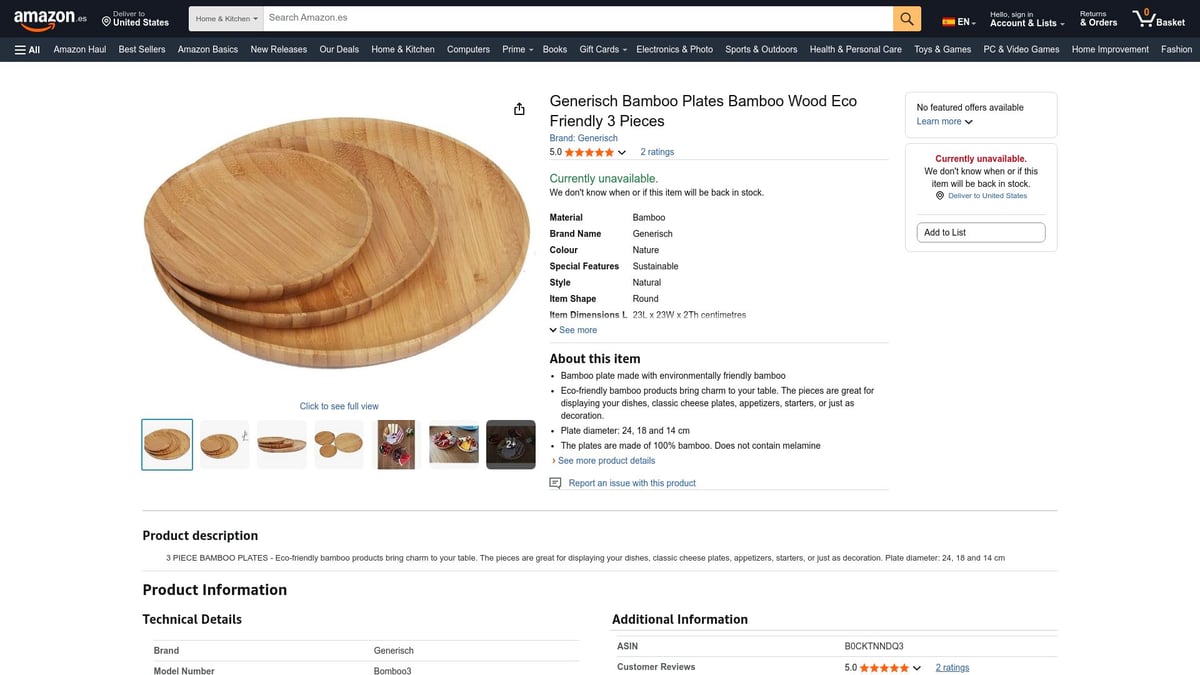Select the second product thumbnail image
This screenshot has width=1200, height=675.
point(225,444)
